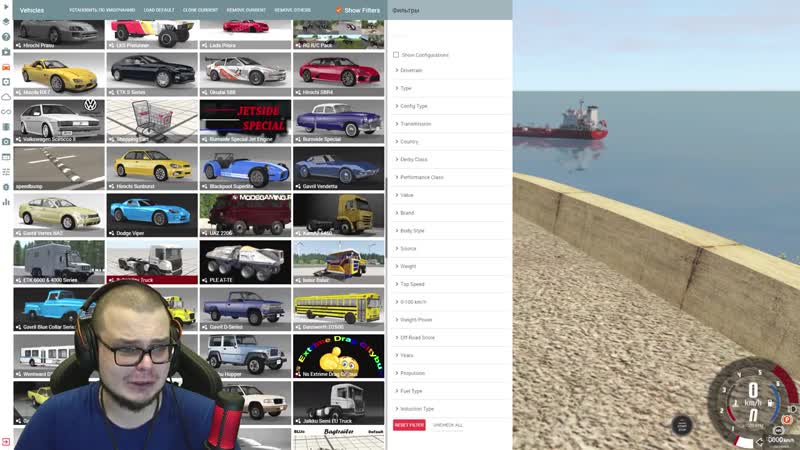Open the layers stack icon in sidebar
Screen dimensions: 800x450
pyautogui.click(x=6, y=21)
